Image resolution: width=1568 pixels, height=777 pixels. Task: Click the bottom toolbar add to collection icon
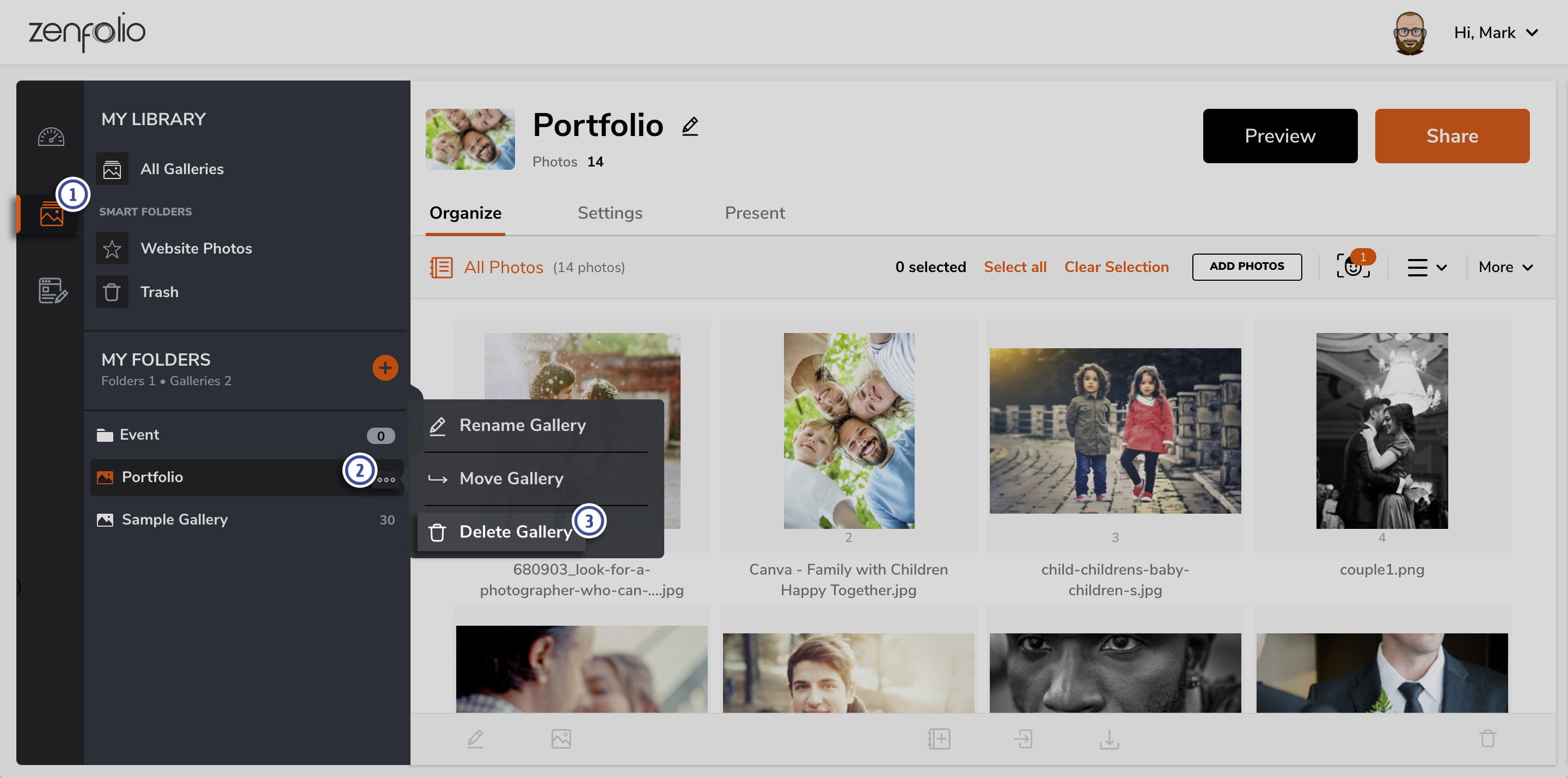(939, 739)
